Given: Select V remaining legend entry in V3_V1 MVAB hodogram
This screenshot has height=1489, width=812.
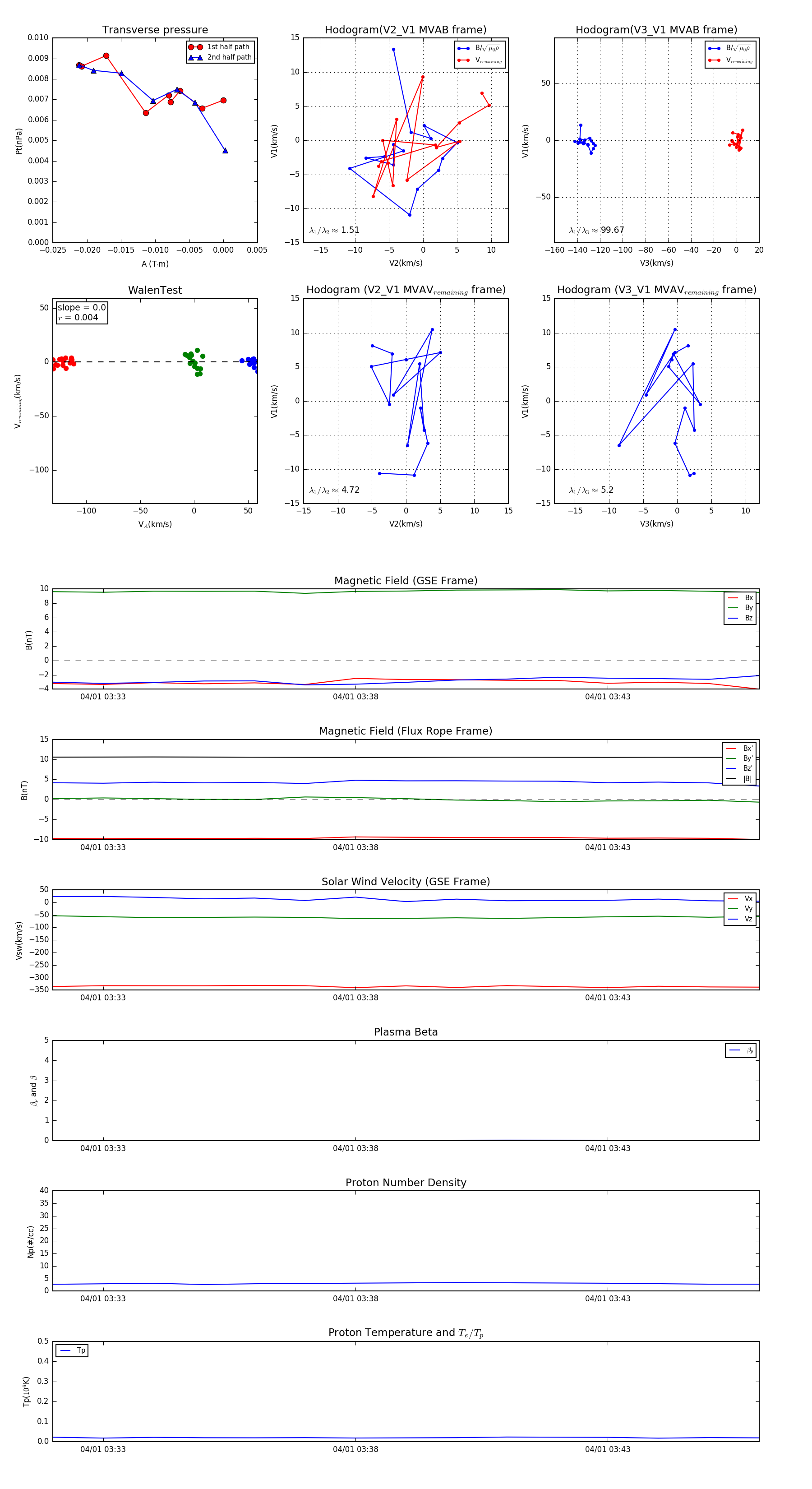Looking at the screenshot, I should click(x=730, y=60).
